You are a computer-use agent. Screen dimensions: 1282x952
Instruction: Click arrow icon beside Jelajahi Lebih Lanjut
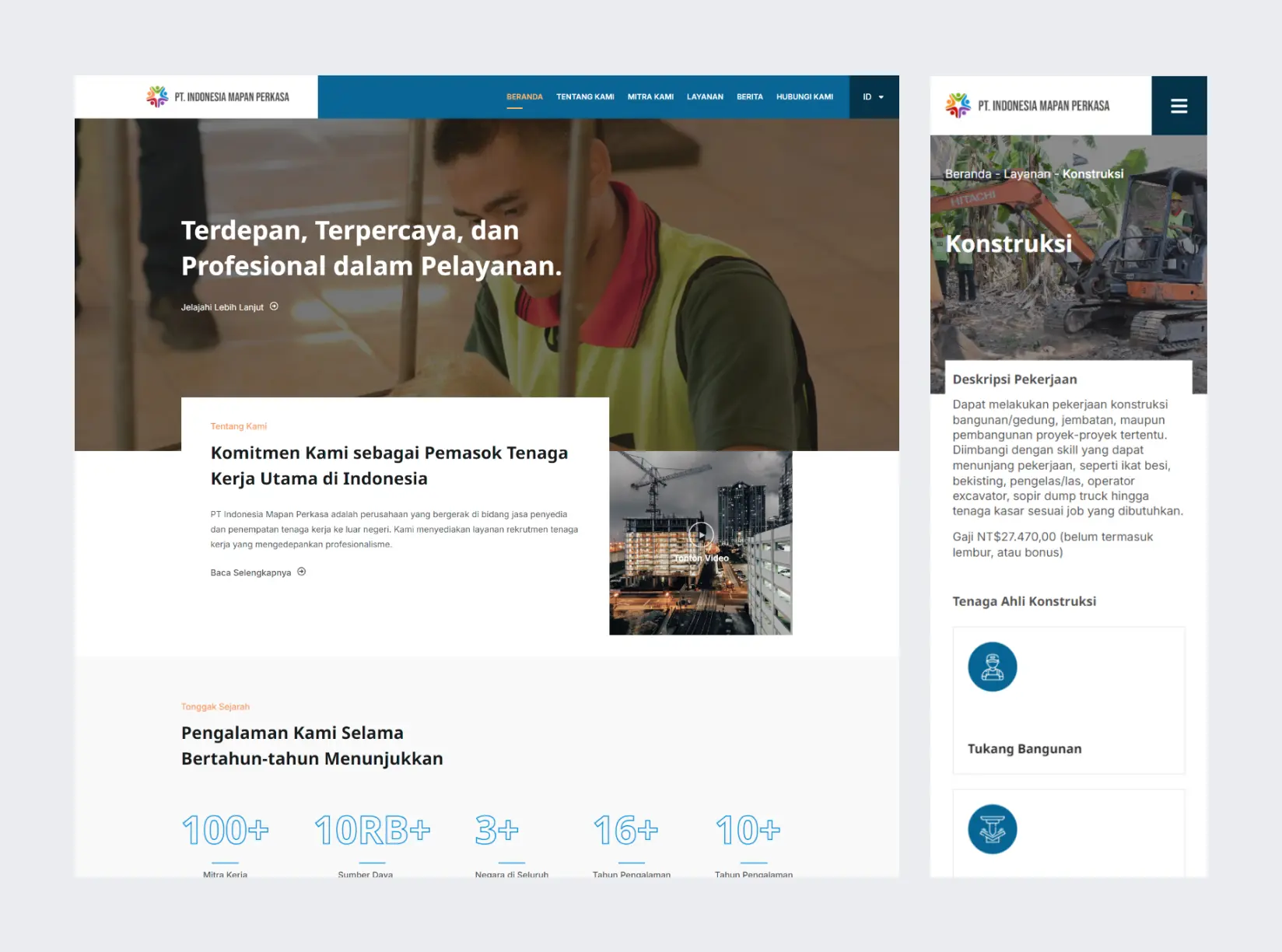click(274, 306)
